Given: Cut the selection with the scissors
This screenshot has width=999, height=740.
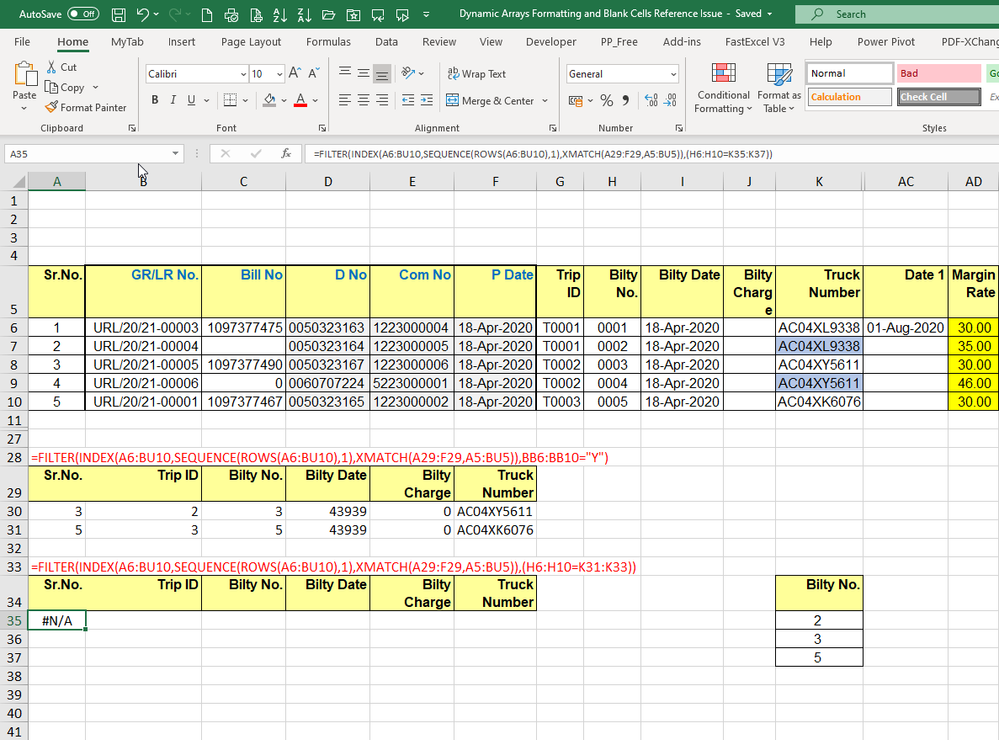Looking at the screenshot, I should [61, 67].
